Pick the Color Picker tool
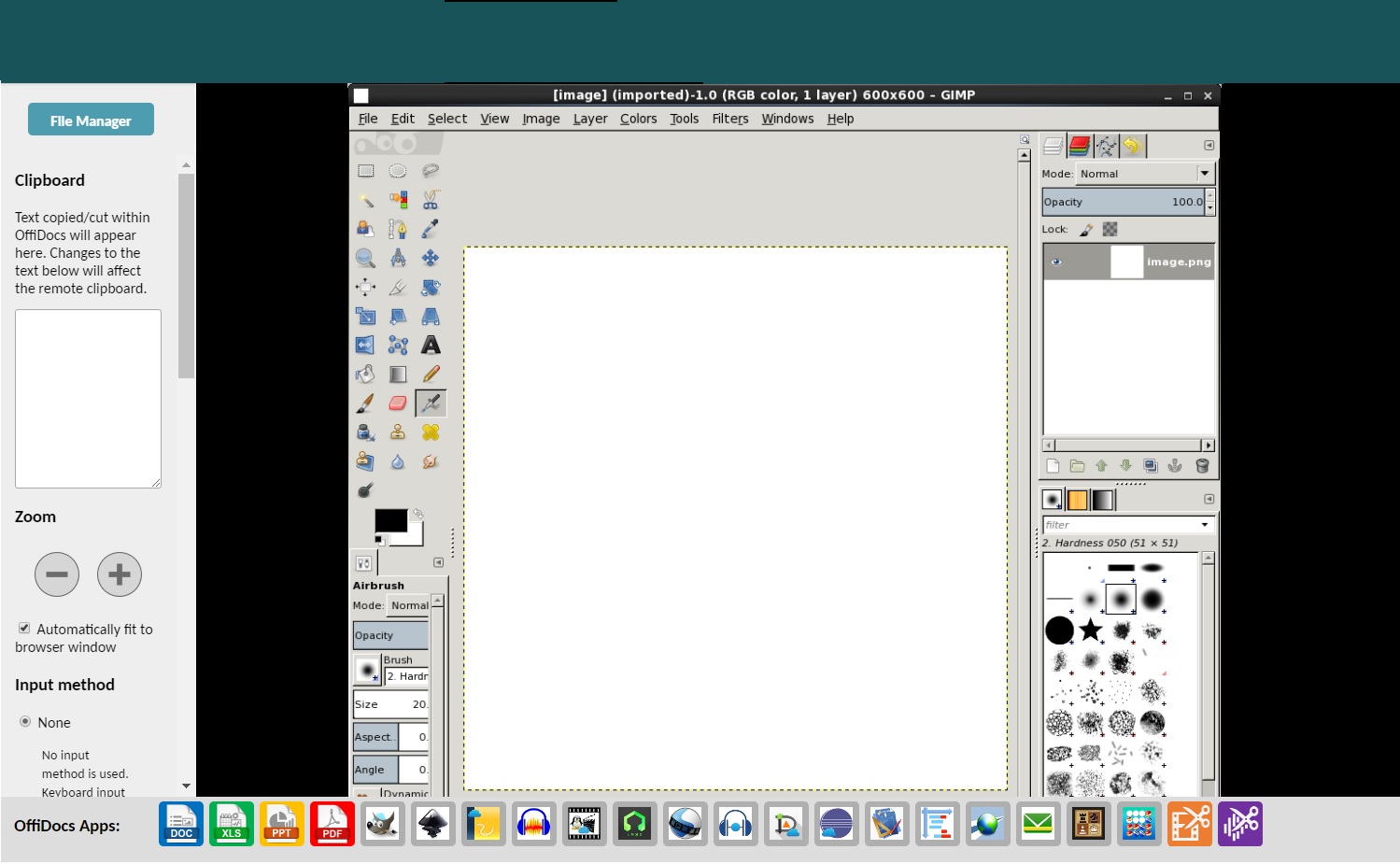Viewport: 1400px width, 864px height. (x=430, y=228)
